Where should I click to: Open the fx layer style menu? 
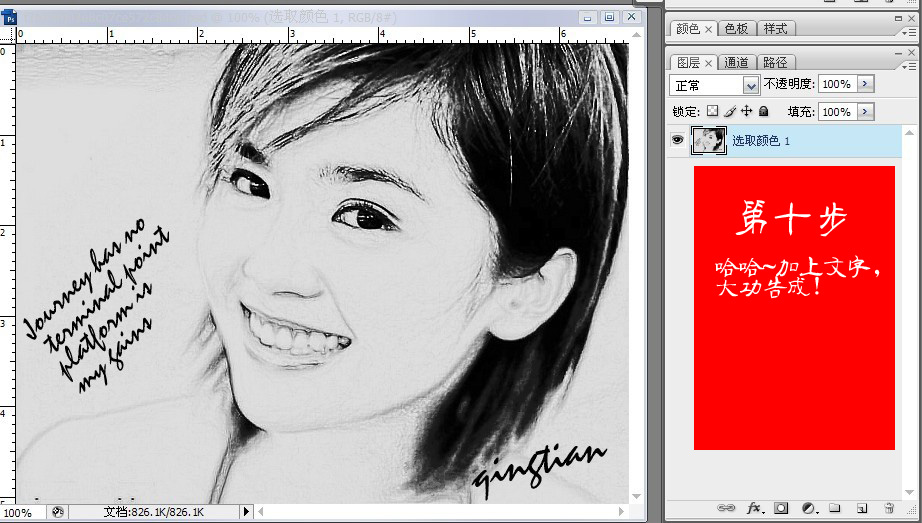pyautogui.click(x=754, y=509)
